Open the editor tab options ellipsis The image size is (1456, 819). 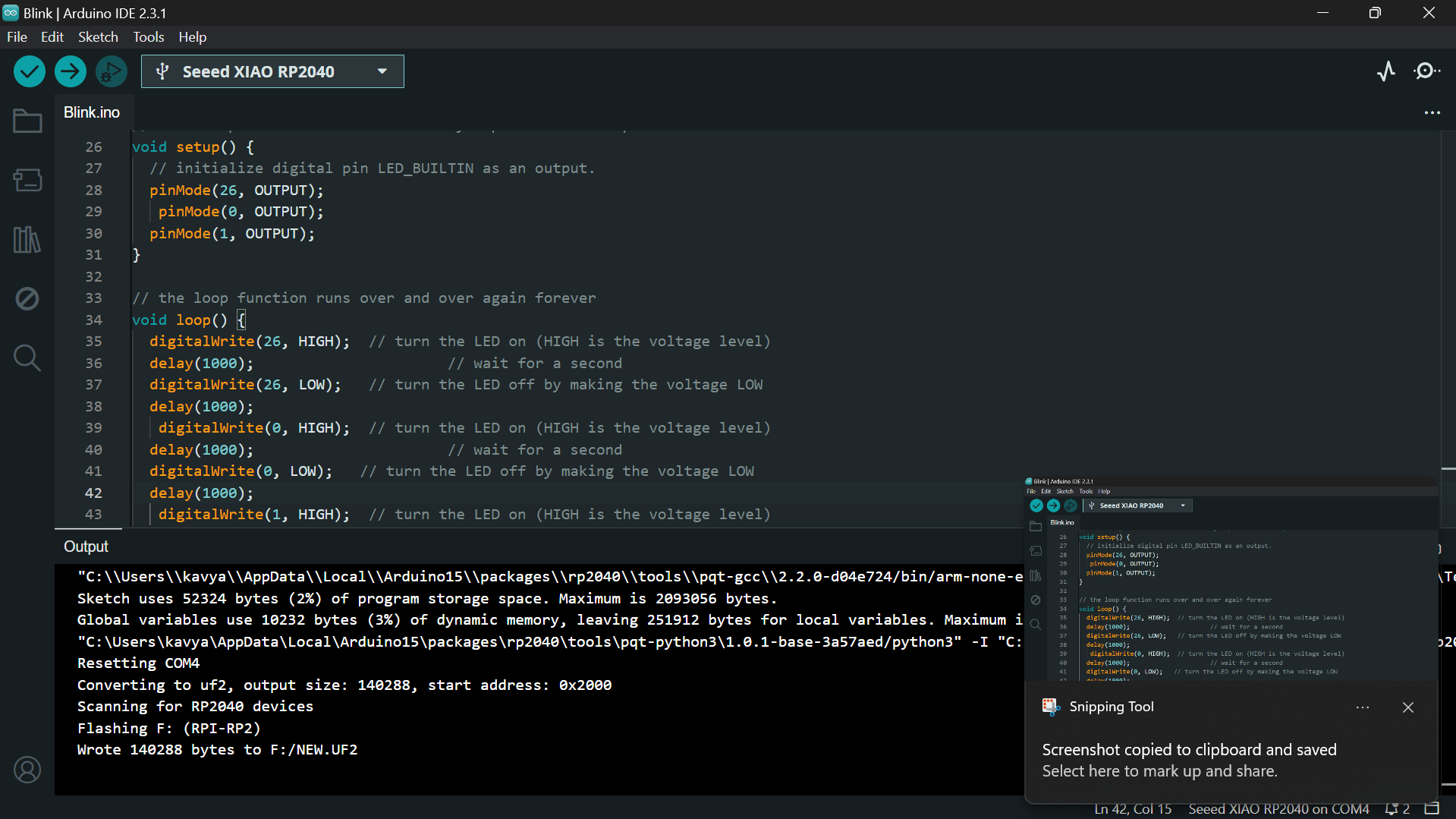coord(1432,112)
